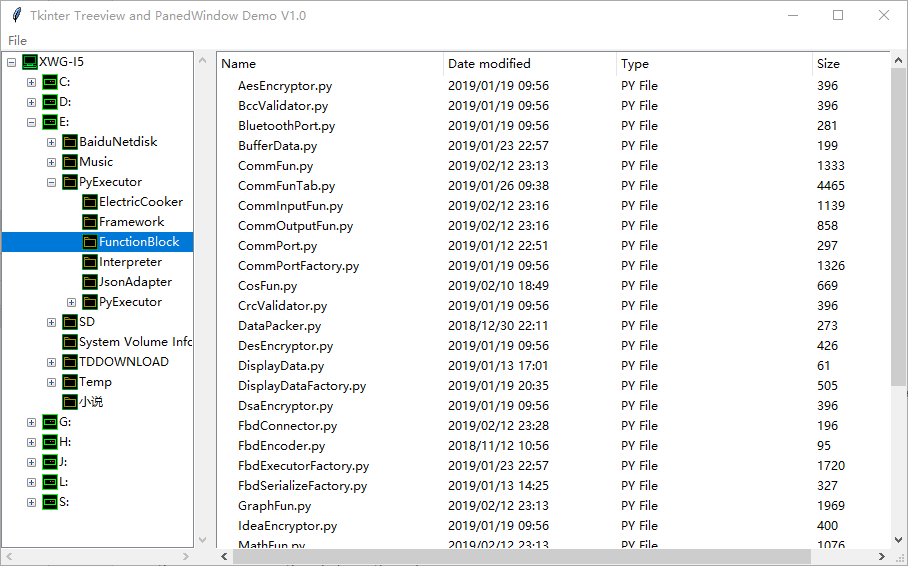Expand the Temp folder node
908x566 pixels.
(x=52, y=382)
